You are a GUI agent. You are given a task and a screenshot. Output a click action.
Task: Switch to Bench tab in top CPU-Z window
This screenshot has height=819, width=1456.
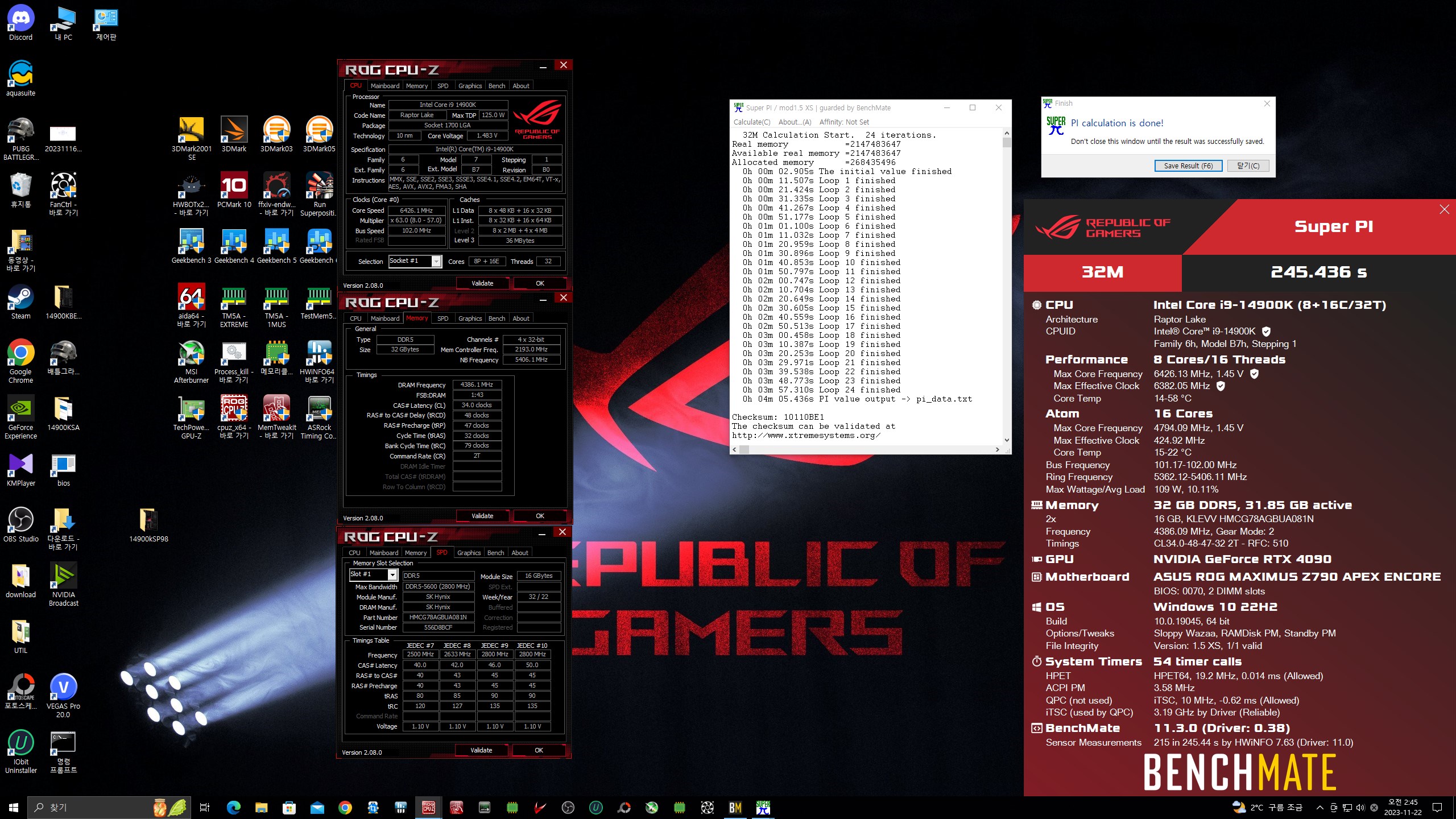(x=497, y=86)
